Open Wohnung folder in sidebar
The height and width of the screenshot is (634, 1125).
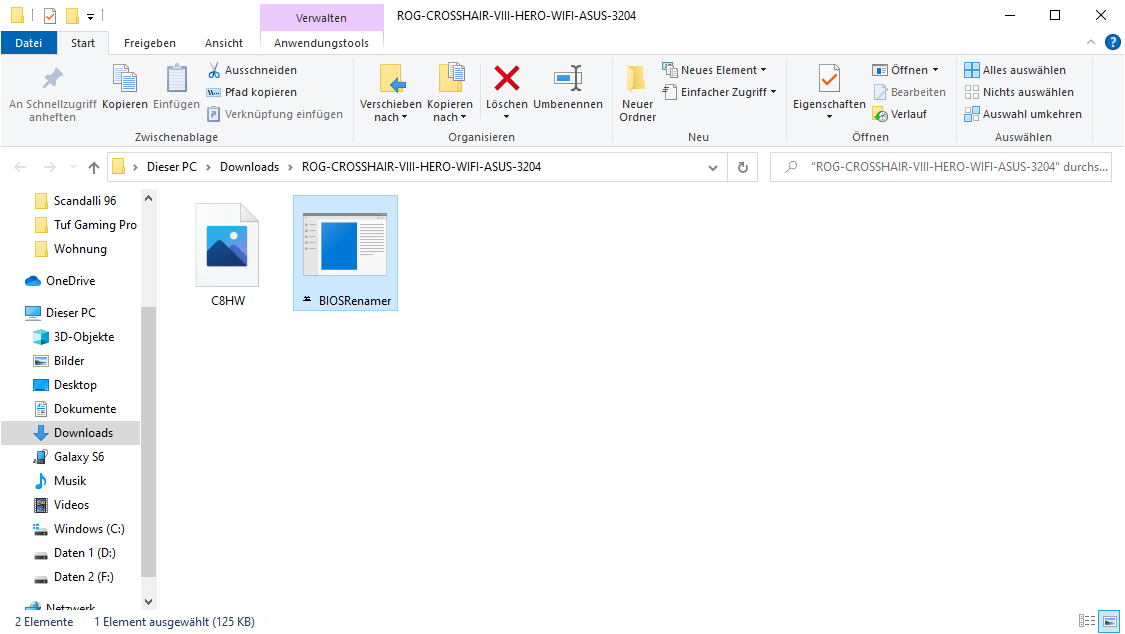(x=80, y=249)
